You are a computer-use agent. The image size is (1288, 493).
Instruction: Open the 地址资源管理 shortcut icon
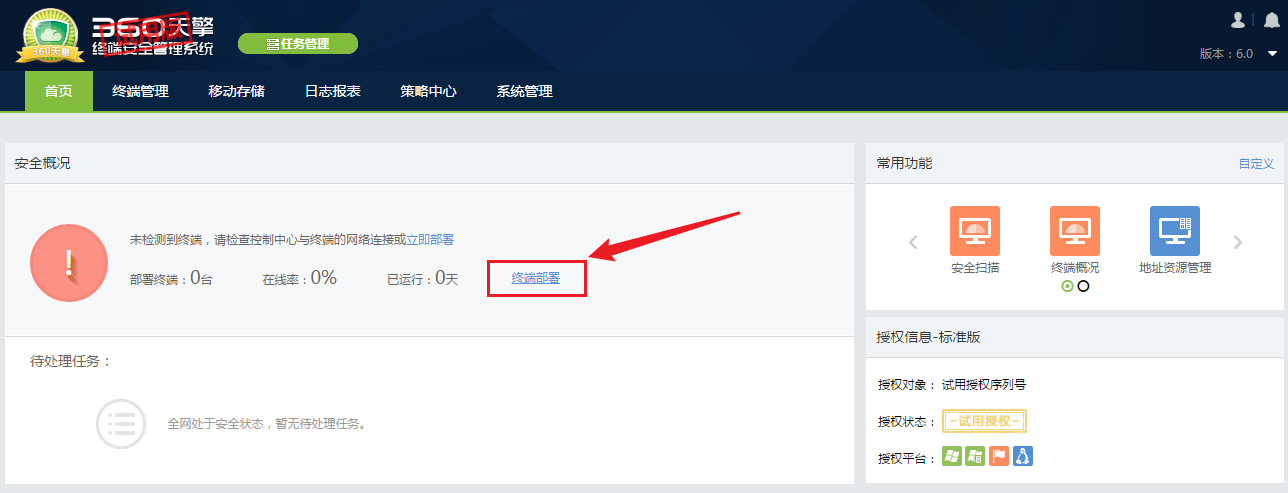coord(1174,231)
